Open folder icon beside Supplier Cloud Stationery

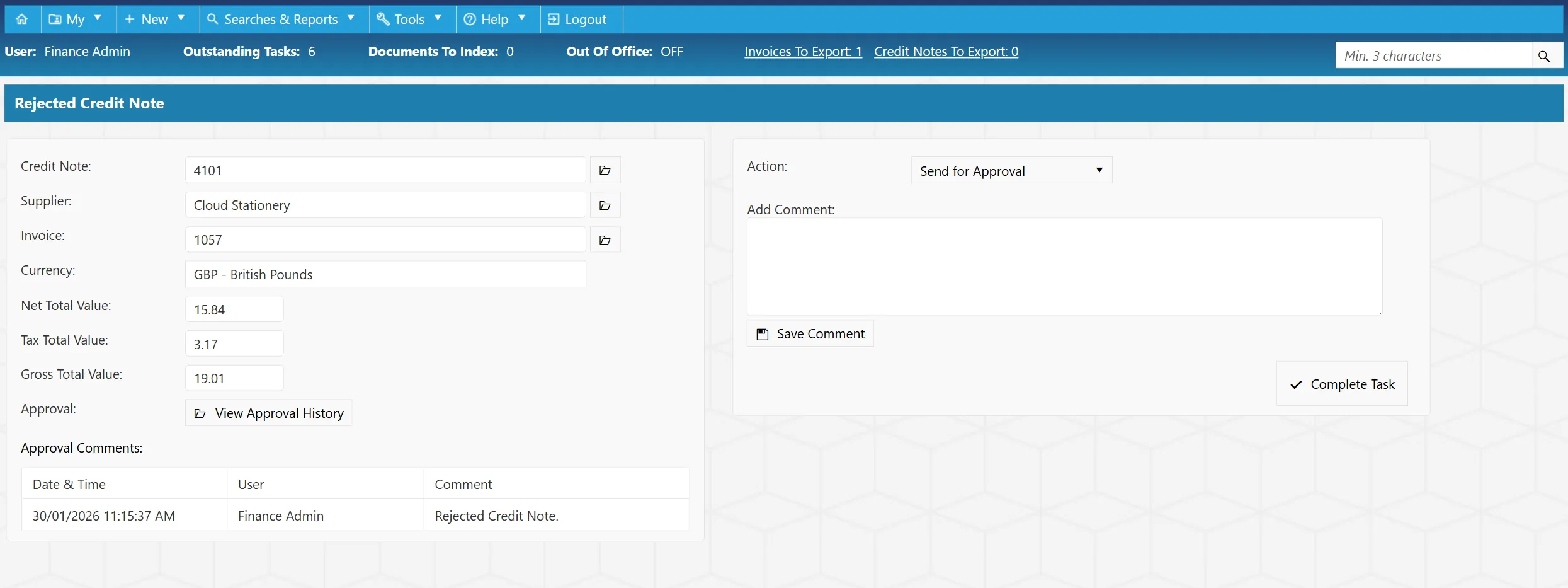coord(605,205)
